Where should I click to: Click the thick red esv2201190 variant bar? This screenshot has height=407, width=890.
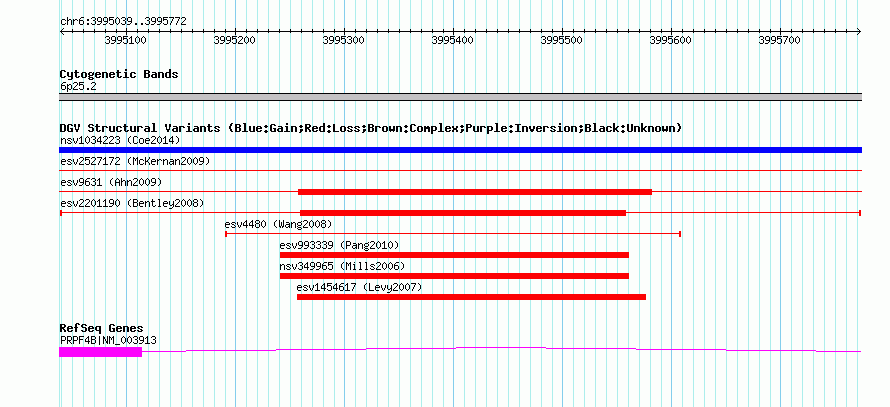point(463,213)
